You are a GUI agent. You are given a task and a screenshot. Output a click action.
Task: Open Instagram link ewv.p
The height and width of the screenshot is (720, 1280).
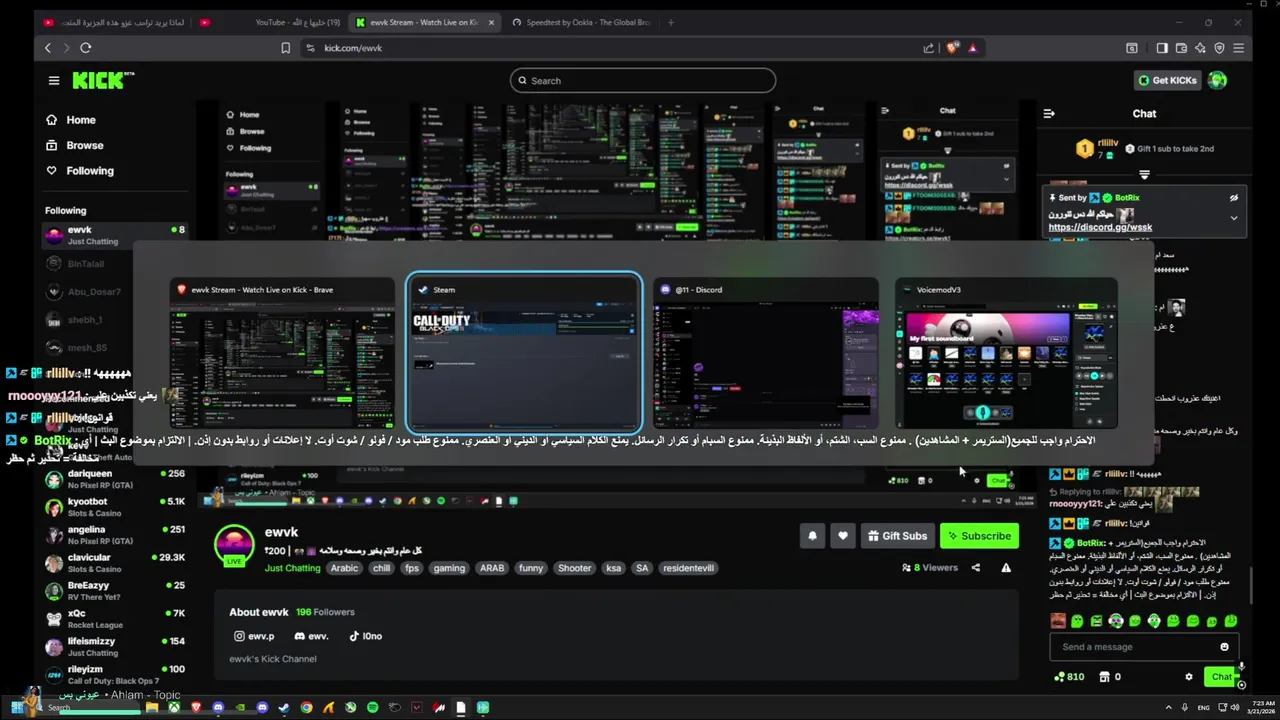coord(254,636)
